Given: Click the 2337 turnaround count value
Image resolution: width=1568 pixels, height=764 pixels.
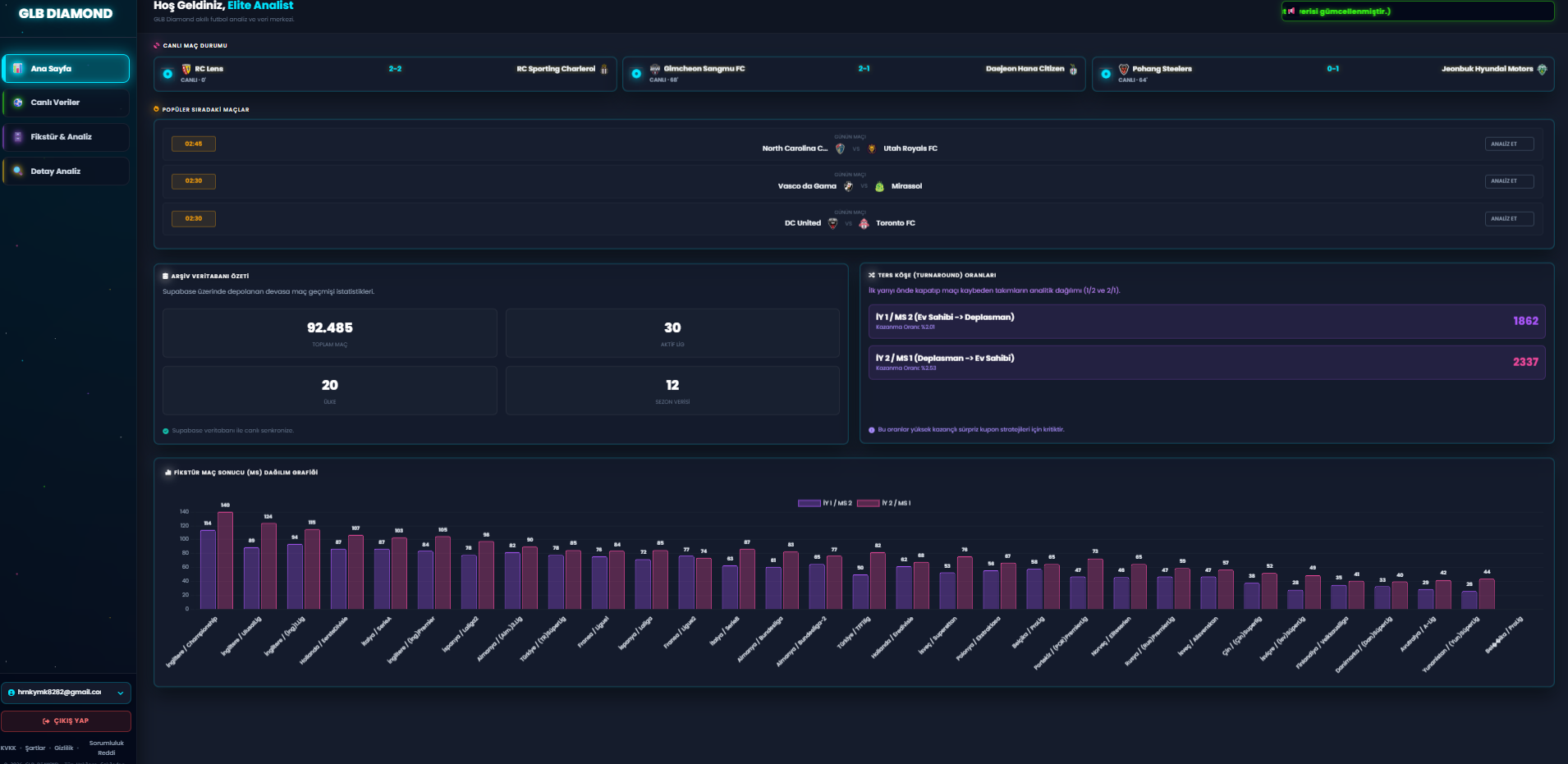Looking at the screenshot, I should [x=1525, y=362].
